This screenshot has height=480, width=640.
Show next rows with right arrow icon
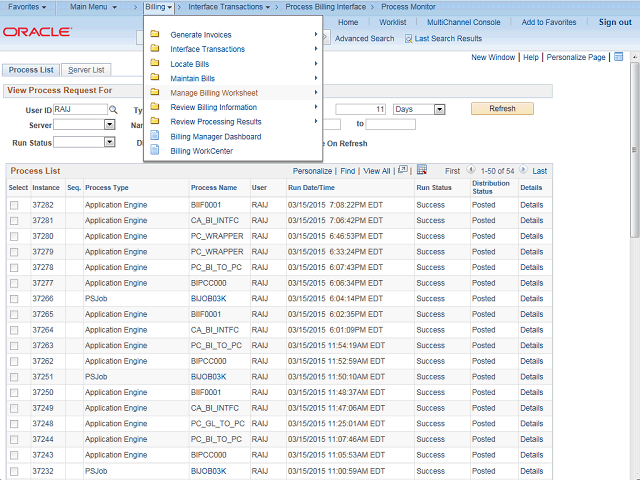(524, 171)
